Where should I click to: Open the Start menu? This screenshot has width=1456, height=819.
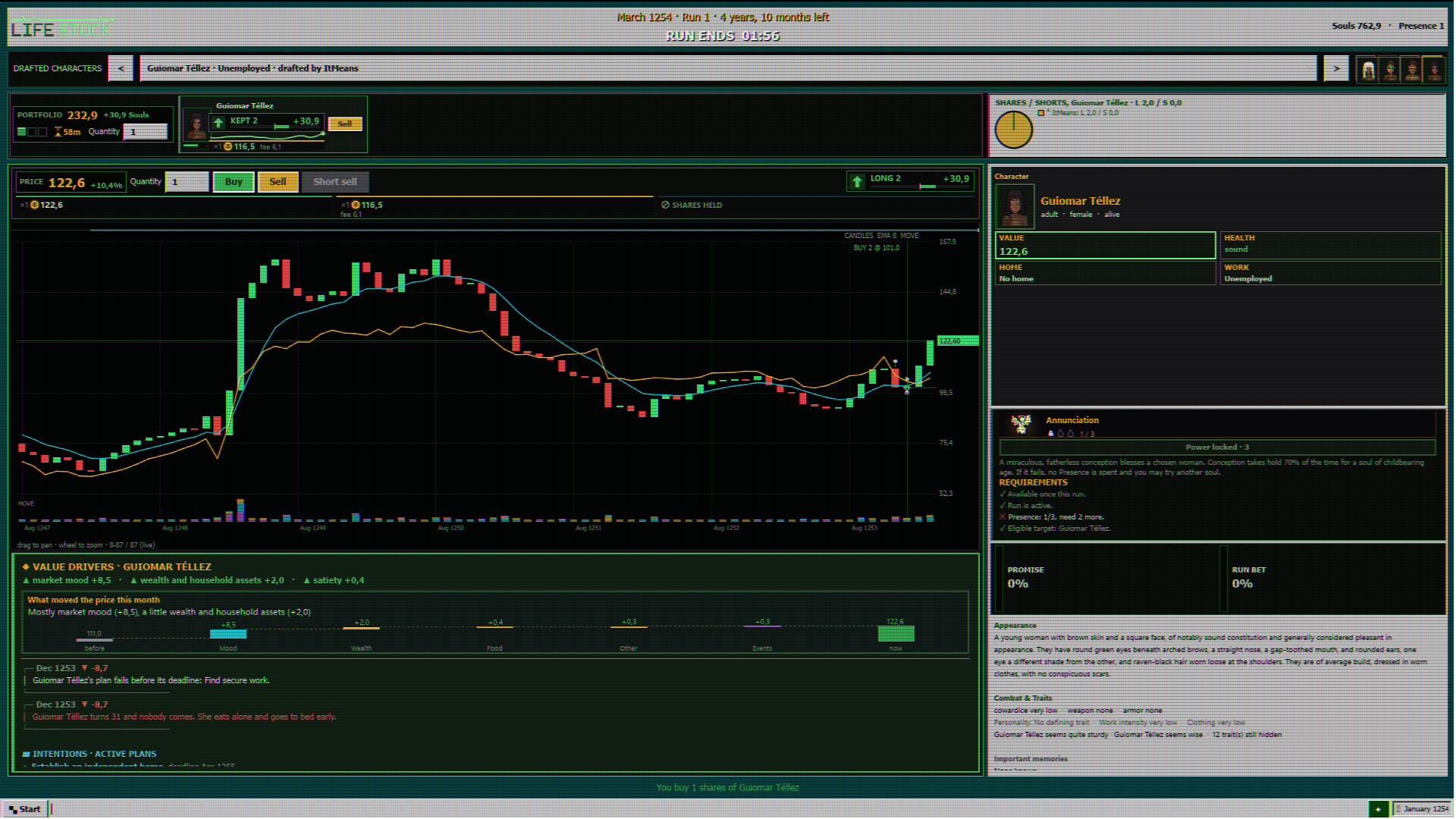[25, 809]
